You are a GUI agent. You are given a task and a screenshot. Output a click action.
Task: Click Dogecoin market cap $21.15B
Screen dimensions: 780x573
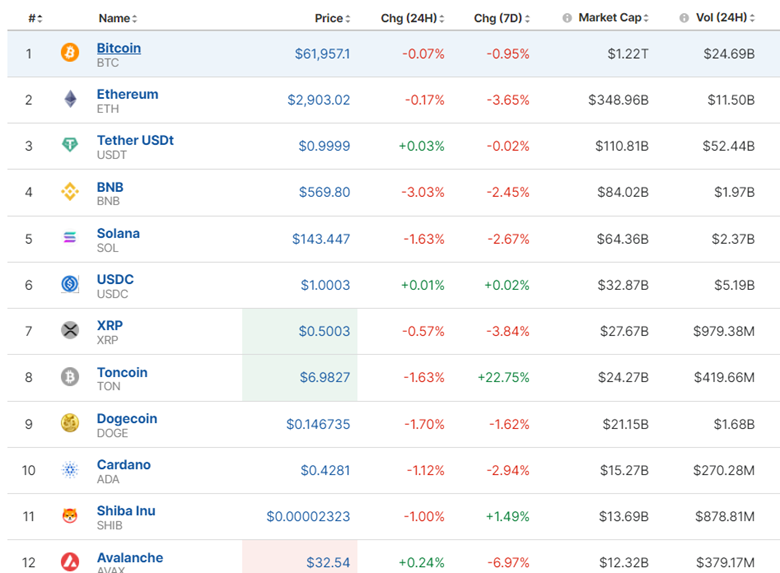coord(626,424)
